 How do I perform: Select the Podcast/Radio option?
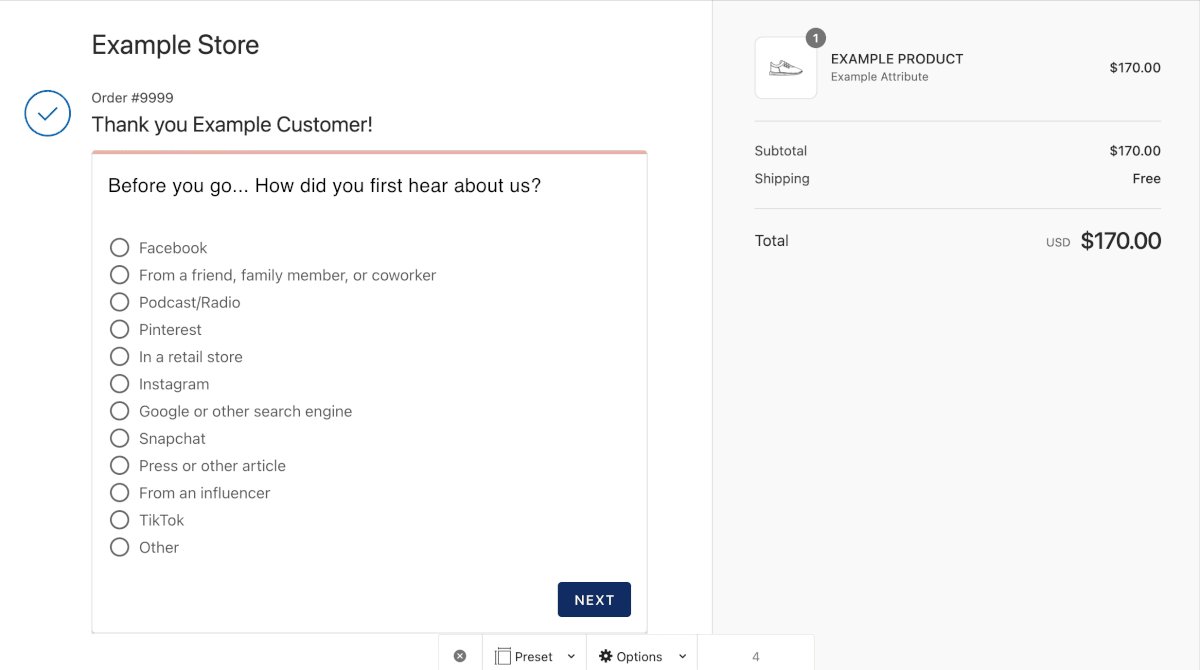[x=120, y=302]
